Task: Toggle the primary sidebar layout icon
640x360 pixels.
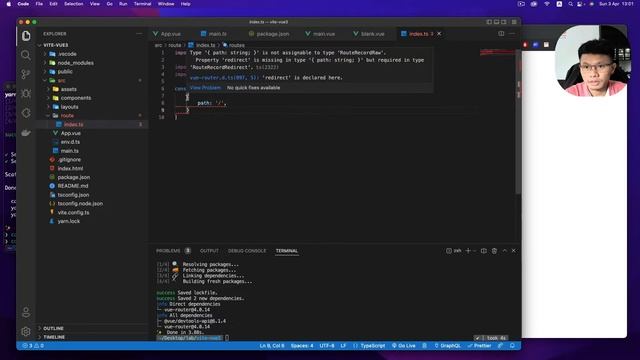Action: pos(489,22)
